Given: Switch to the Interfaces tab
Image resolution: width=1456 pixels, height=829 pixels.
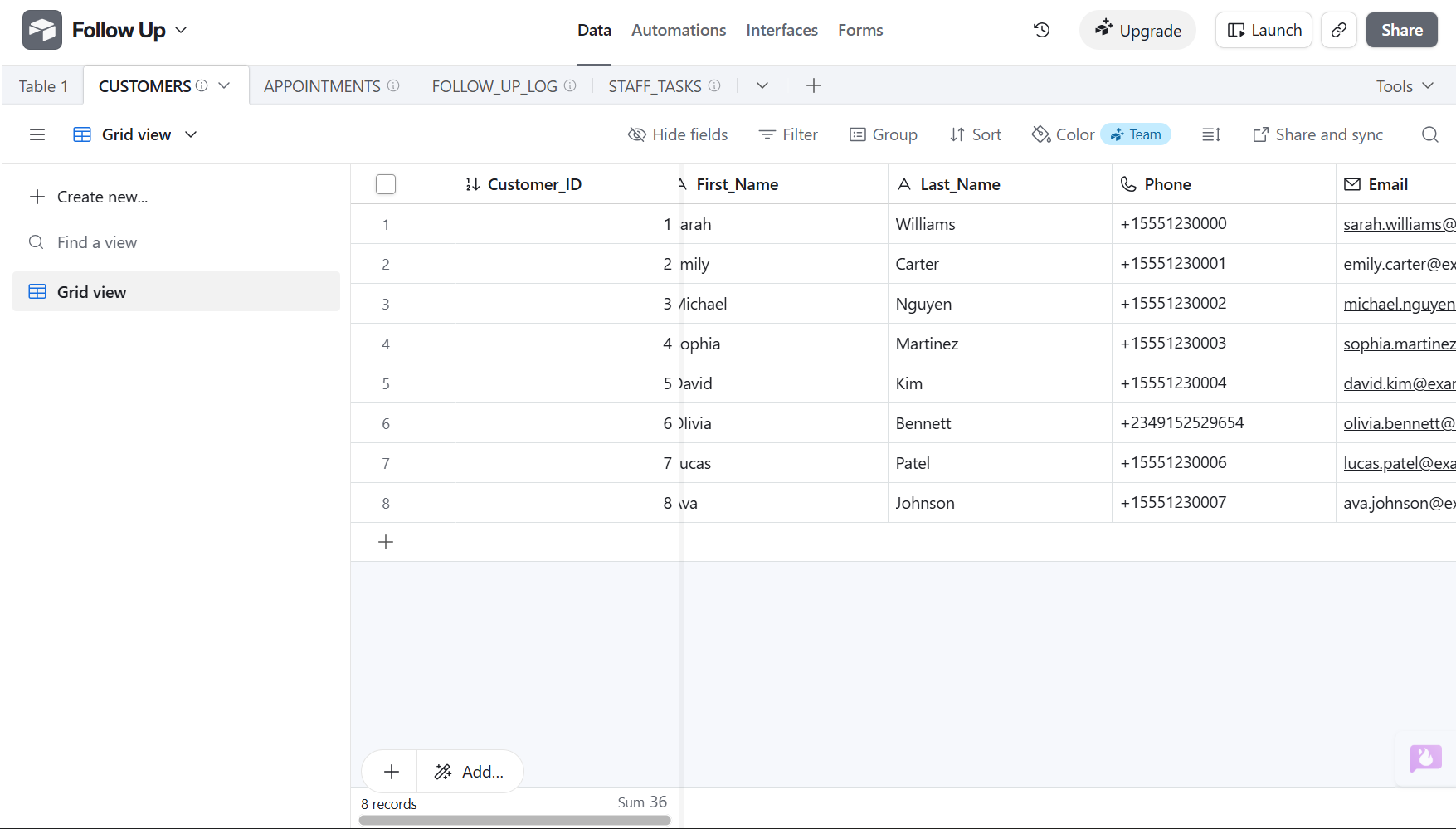Looking at the screenshot, I should (x=782, y=30).
